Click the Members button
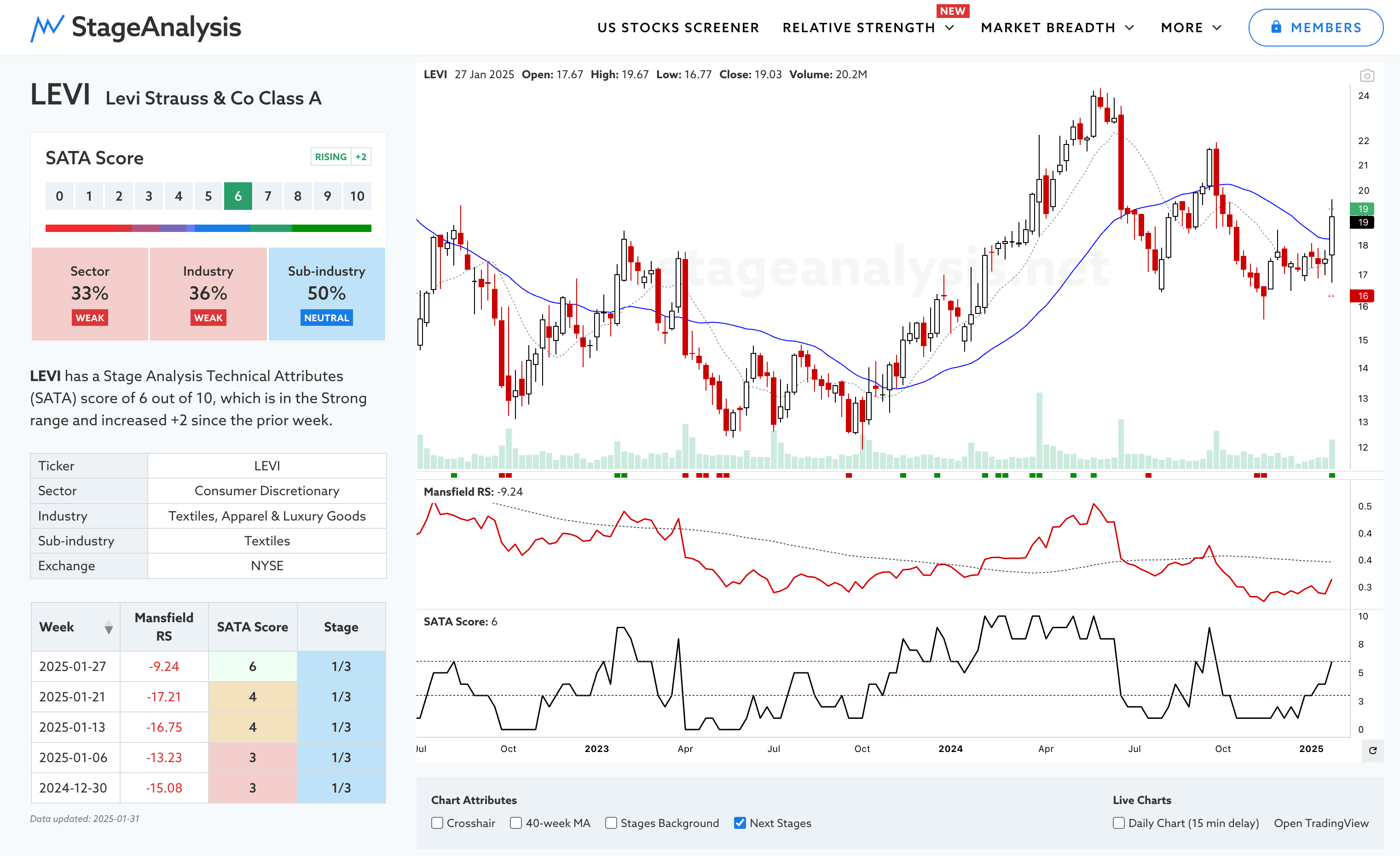Screen dimensions: 1400x856 tap(1315, 27)
